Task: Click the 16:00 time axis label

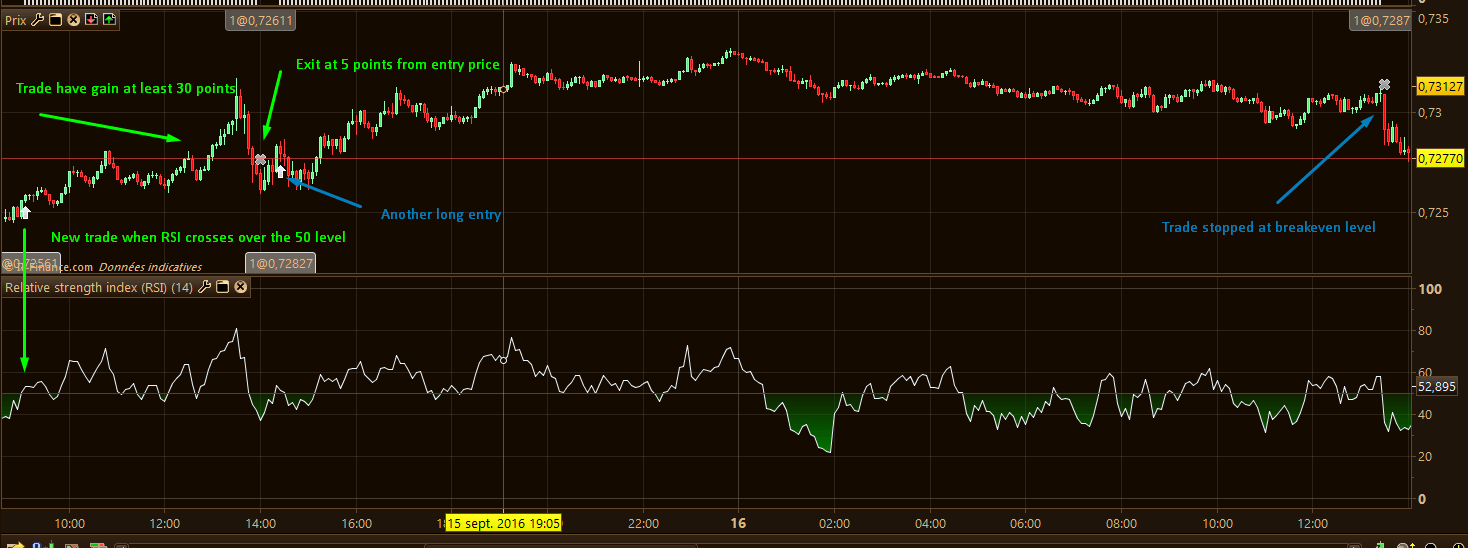Action: (356, 523)
